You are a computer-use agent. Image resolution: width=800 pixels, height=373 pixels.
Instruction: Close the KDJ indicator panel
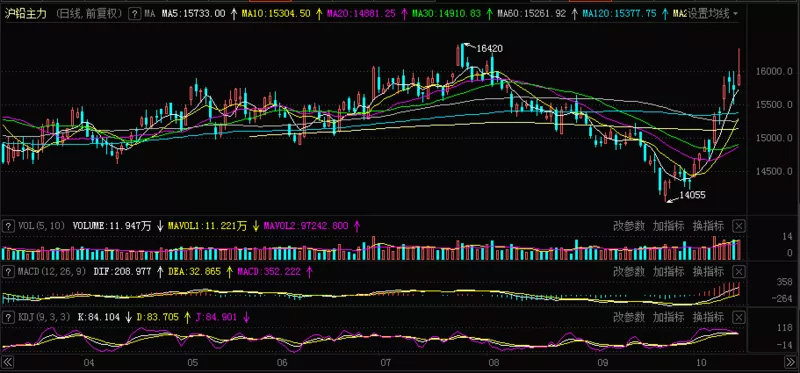pyautogui.click(x=739, y=317)
